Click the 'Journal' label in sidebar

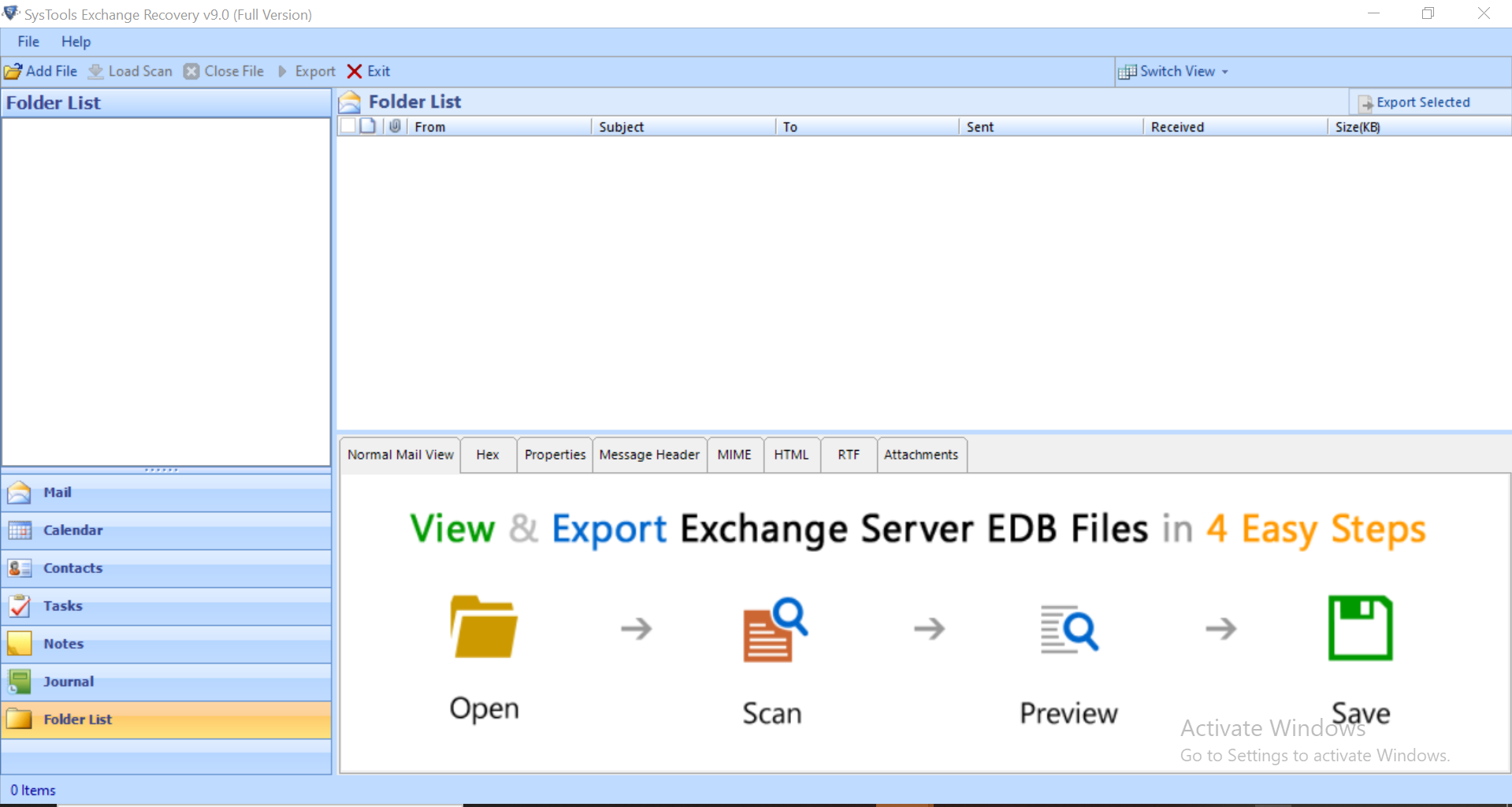click(x=69, y=682)
